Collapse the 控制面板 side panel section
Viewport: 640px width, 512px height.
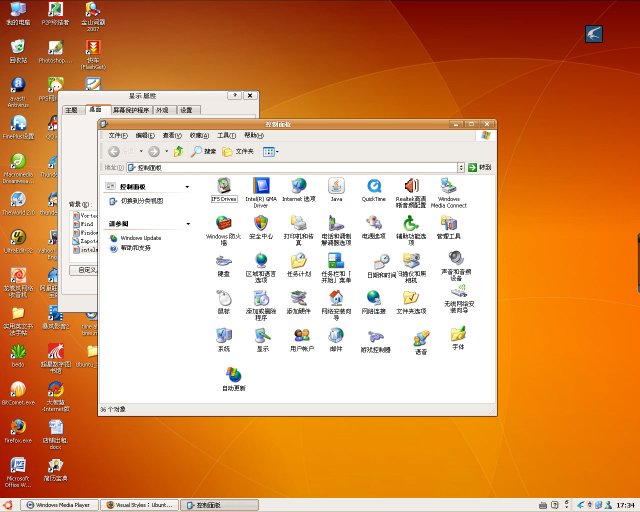click(x=186, y=187)
